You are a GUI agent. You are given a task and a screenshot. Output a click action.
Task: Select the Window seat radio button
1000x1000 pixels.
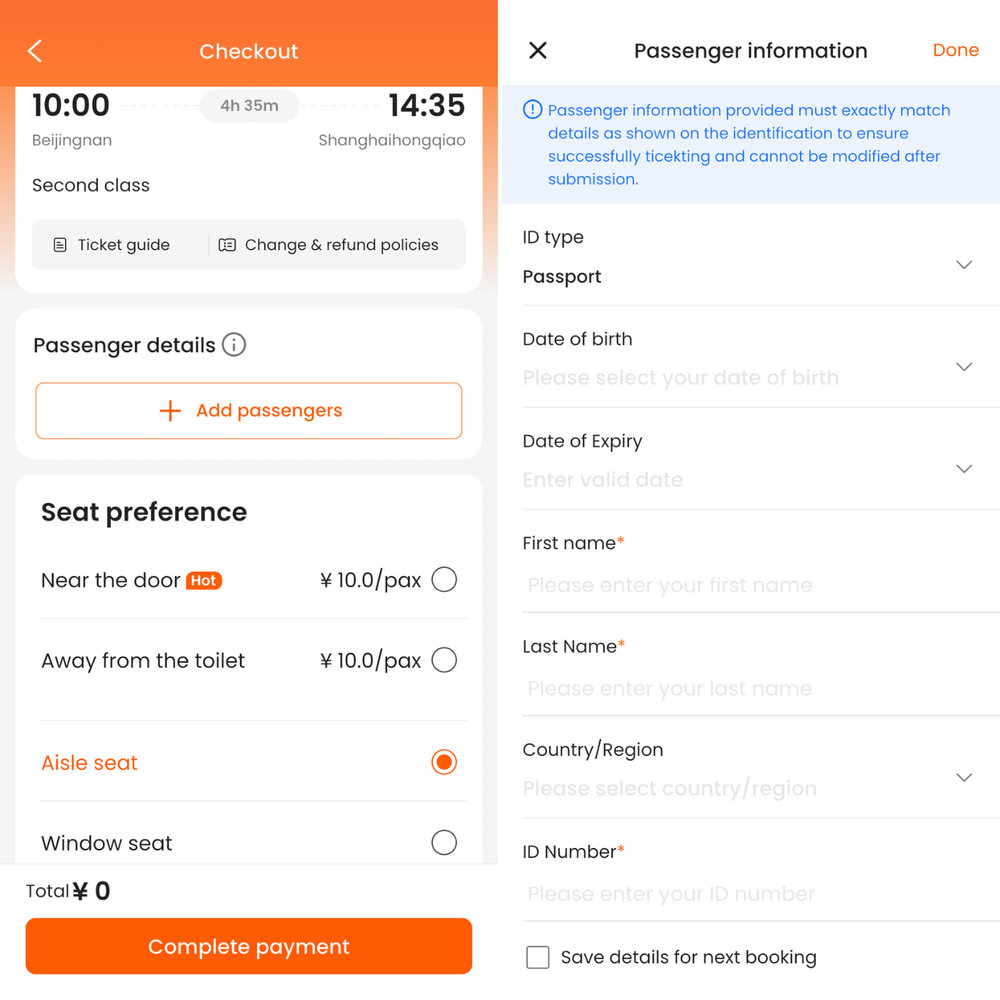444,843
